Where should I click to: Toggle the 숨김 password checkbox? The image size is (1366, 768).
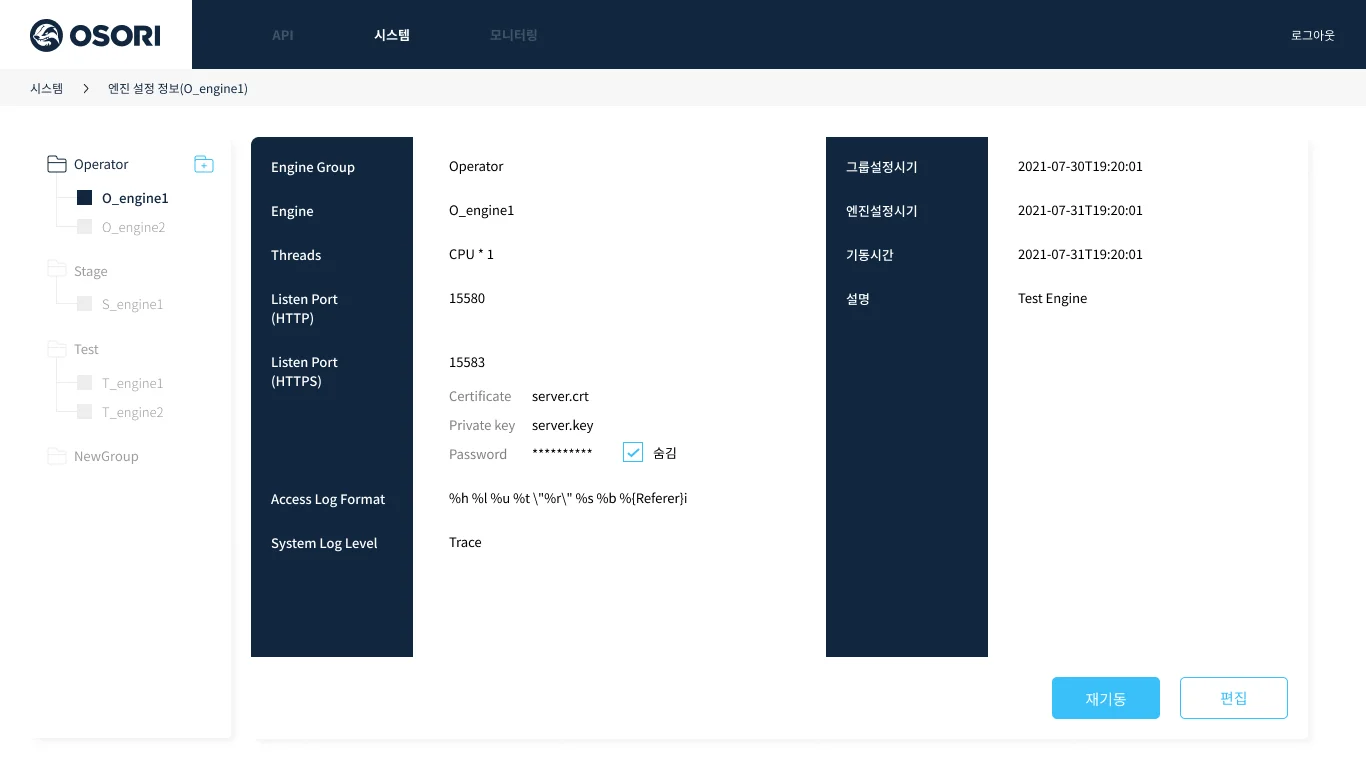click(633, 453)
